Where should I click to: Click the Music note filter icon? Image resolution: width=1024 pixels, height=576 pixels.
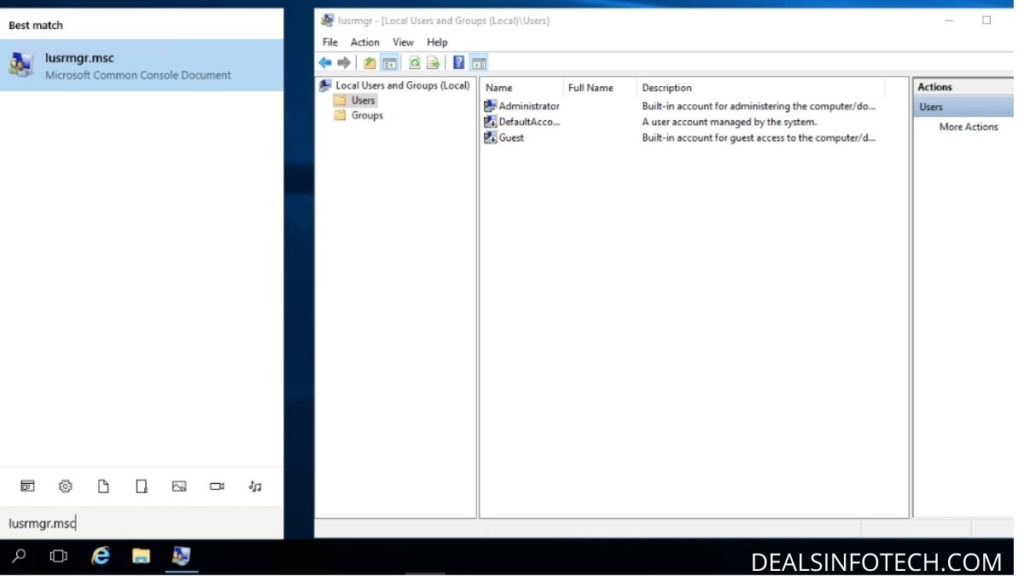click(x=255, y=486)
